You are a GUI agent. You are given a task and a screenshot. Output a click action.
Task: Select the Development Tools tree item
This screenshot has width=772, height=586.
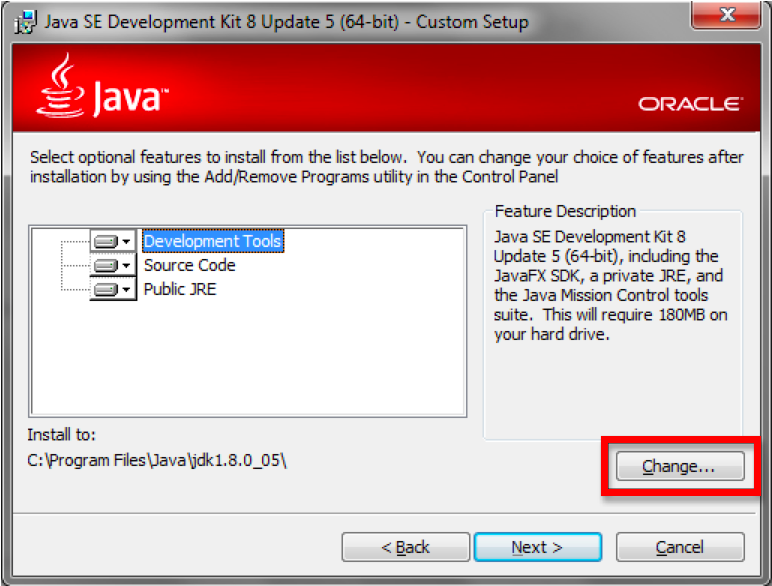pos(213,241)
